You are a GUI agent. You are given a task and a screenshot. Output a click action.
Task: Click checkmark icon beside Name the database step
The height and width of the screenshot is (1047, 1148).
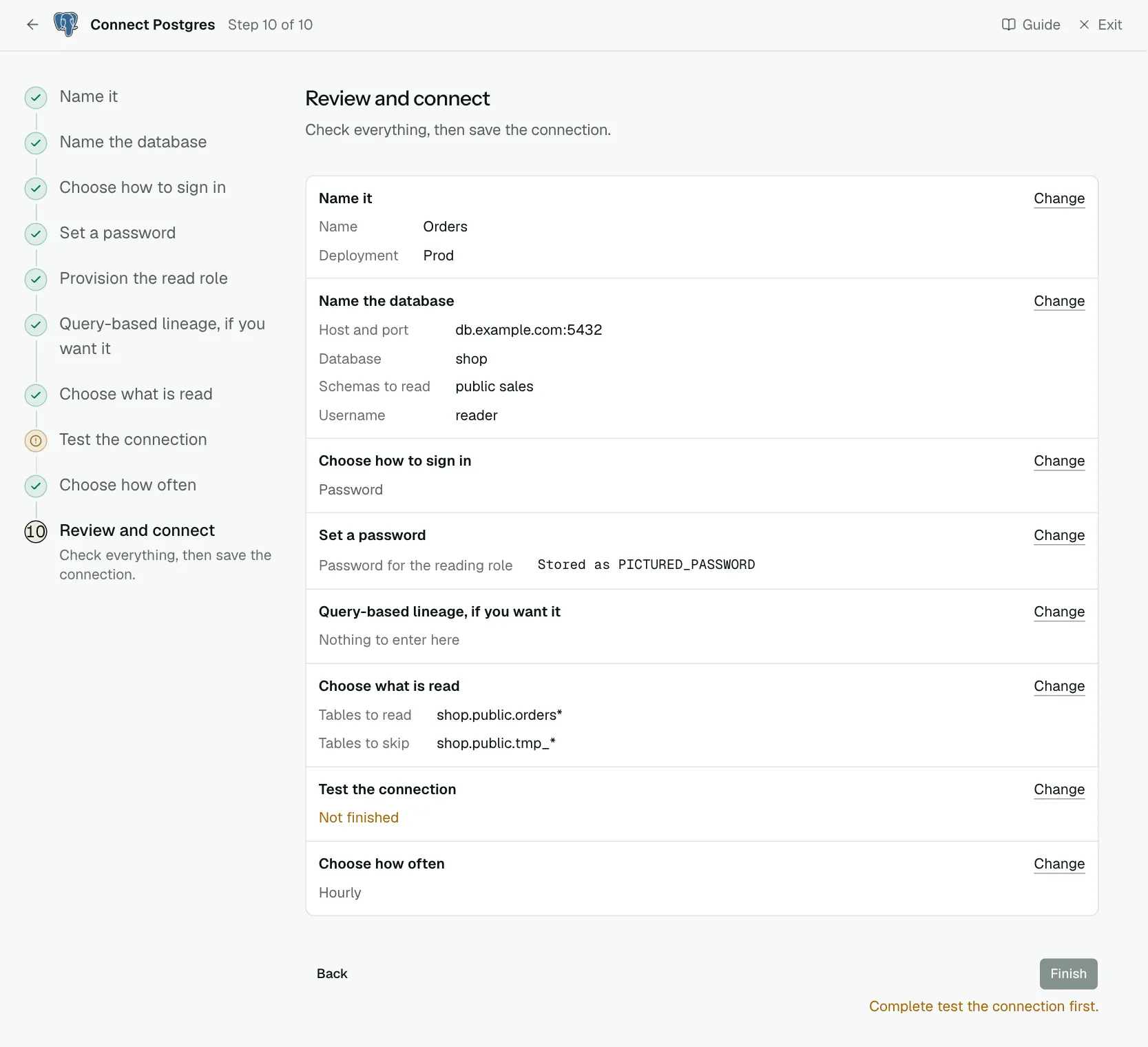click(36, 143)
